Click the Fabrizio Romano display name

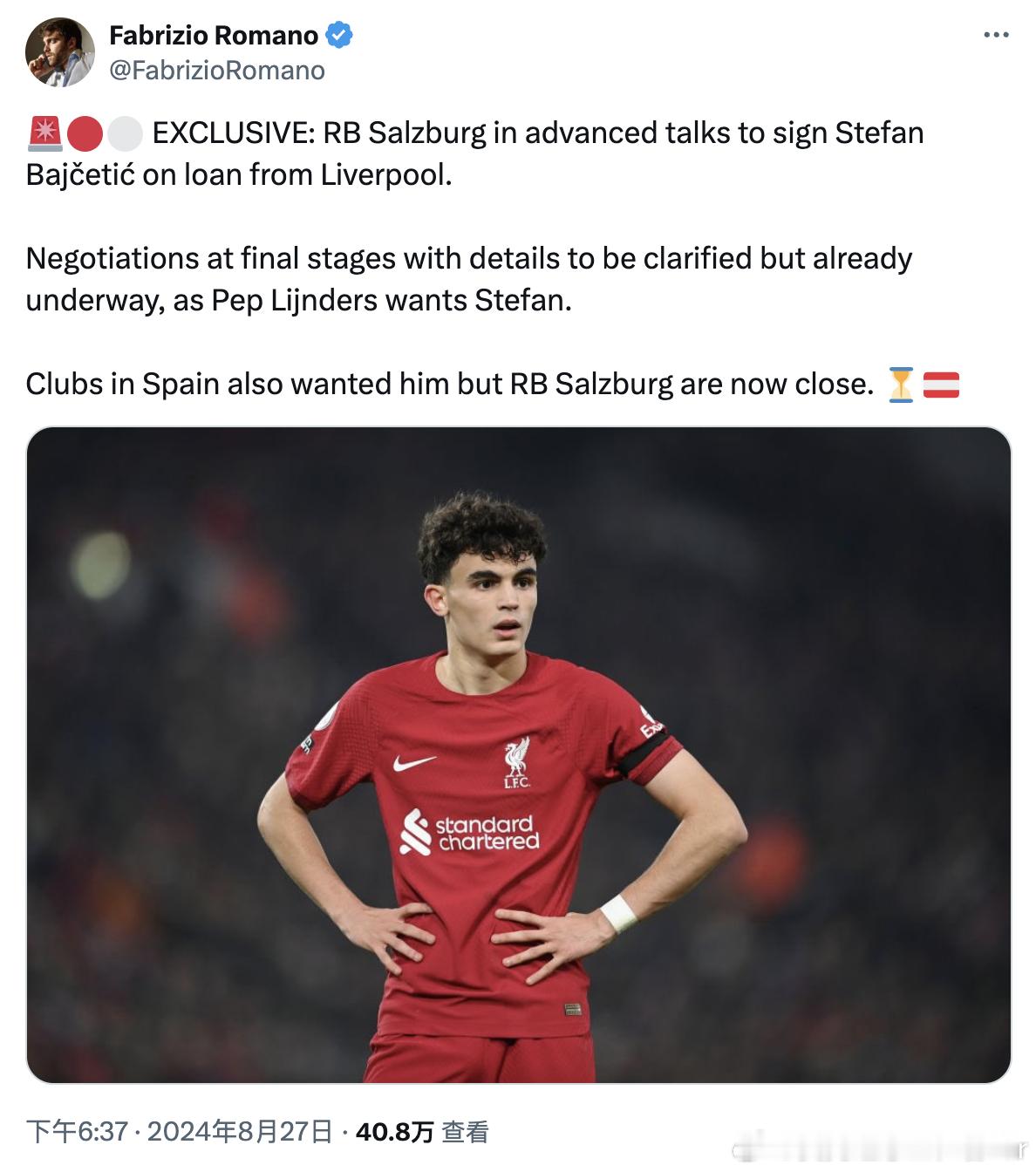pyautogui.click(x=214, y=36)
